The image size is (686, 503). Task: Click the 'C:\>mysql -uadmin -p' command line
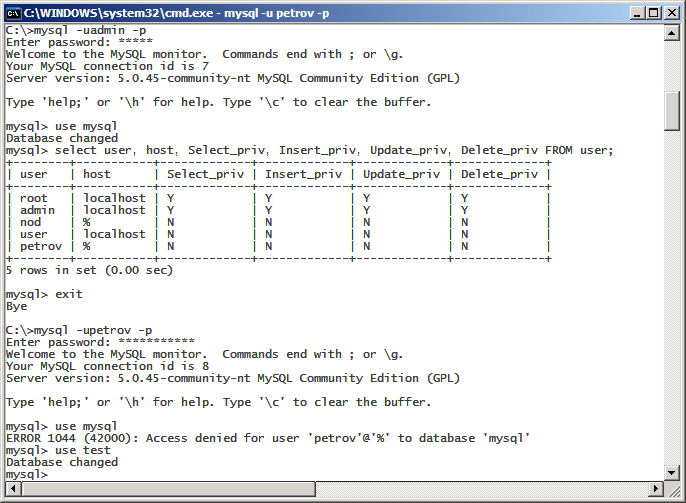(x=76, y=30)
